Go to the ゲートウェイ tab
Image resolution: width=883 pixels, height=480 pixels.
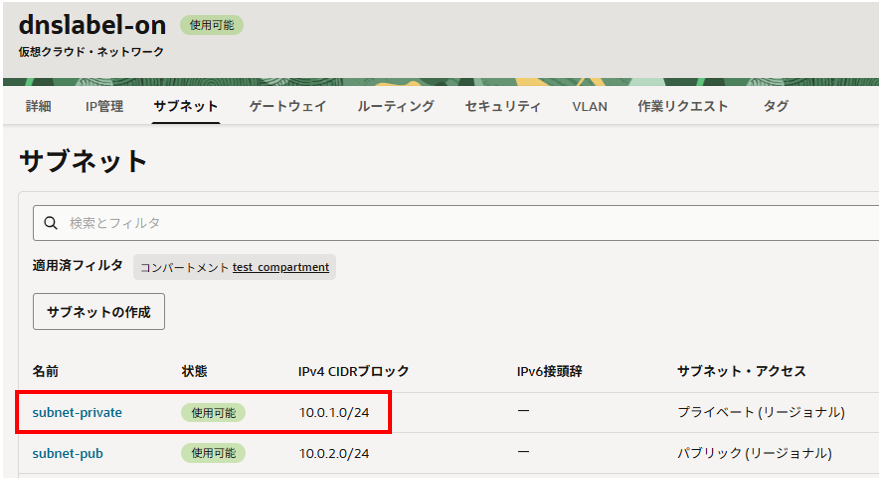[287, 106]
